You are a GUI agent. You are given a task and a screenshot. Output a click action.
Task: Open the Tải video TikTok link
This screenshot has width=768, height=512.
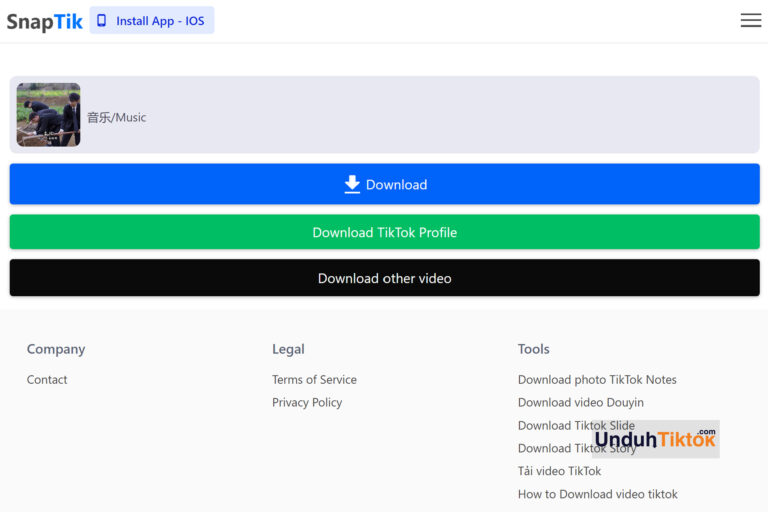[559, 471]
